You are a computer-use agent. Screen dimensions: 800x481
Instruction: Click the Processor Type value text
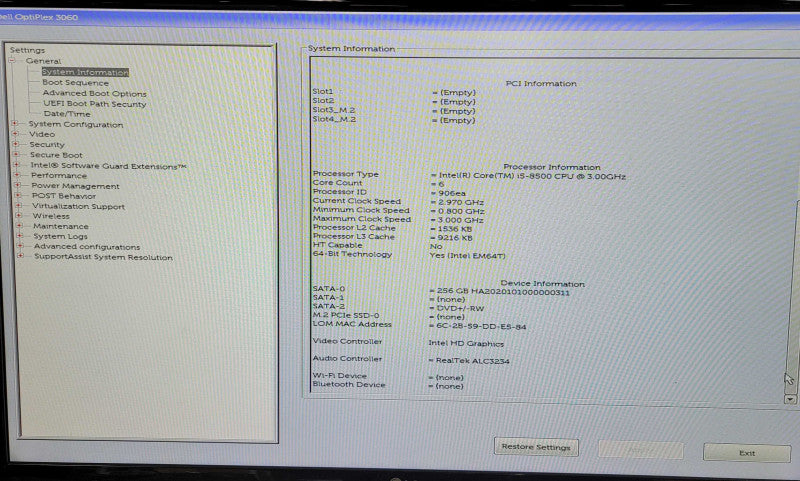pyautogui.click(x=532, y=176)
